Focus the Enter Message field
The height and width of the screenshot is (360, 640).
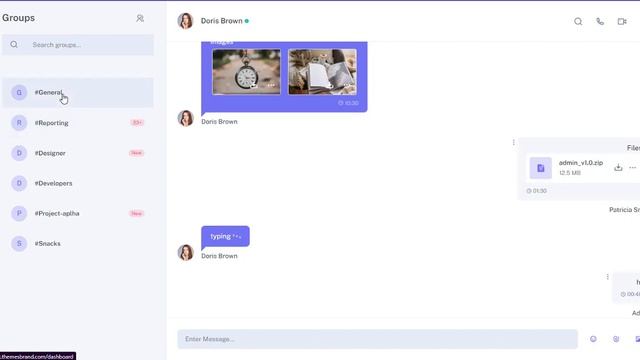pyautogui.click(x=377, y=339)
